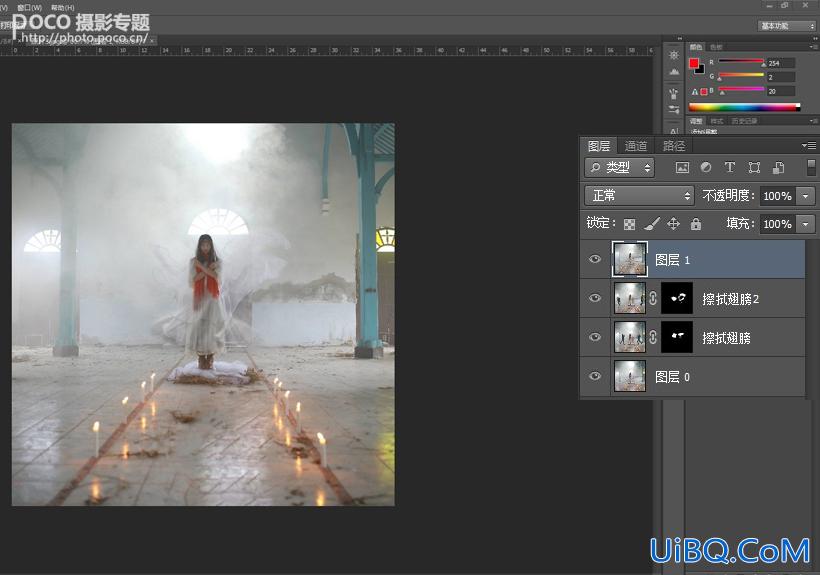
Task: Open the character A icon panel
Action: pyautogui.click(x=674, y=131)
